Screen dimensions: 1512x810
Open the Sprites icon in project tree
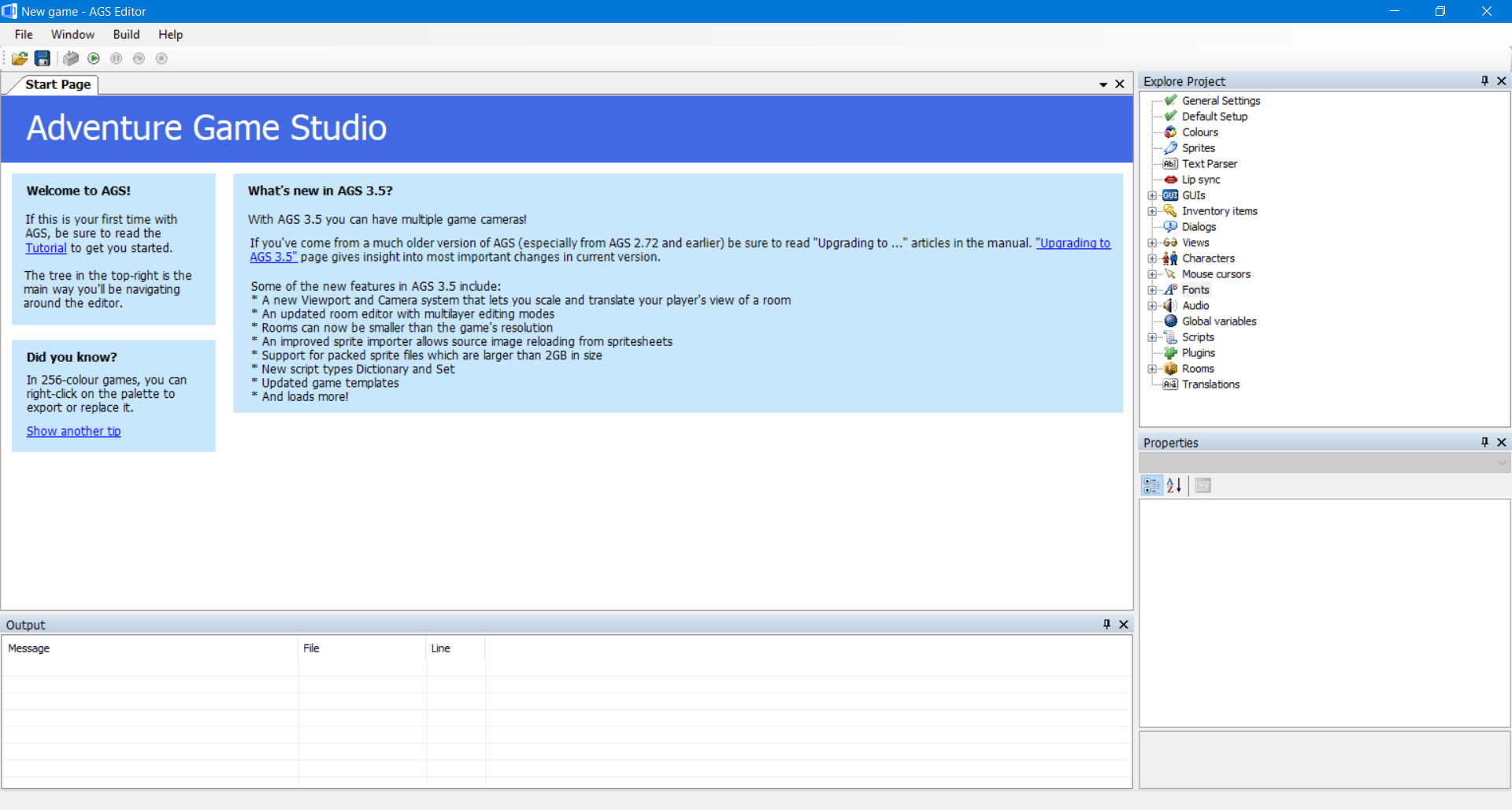[1171, 147]
